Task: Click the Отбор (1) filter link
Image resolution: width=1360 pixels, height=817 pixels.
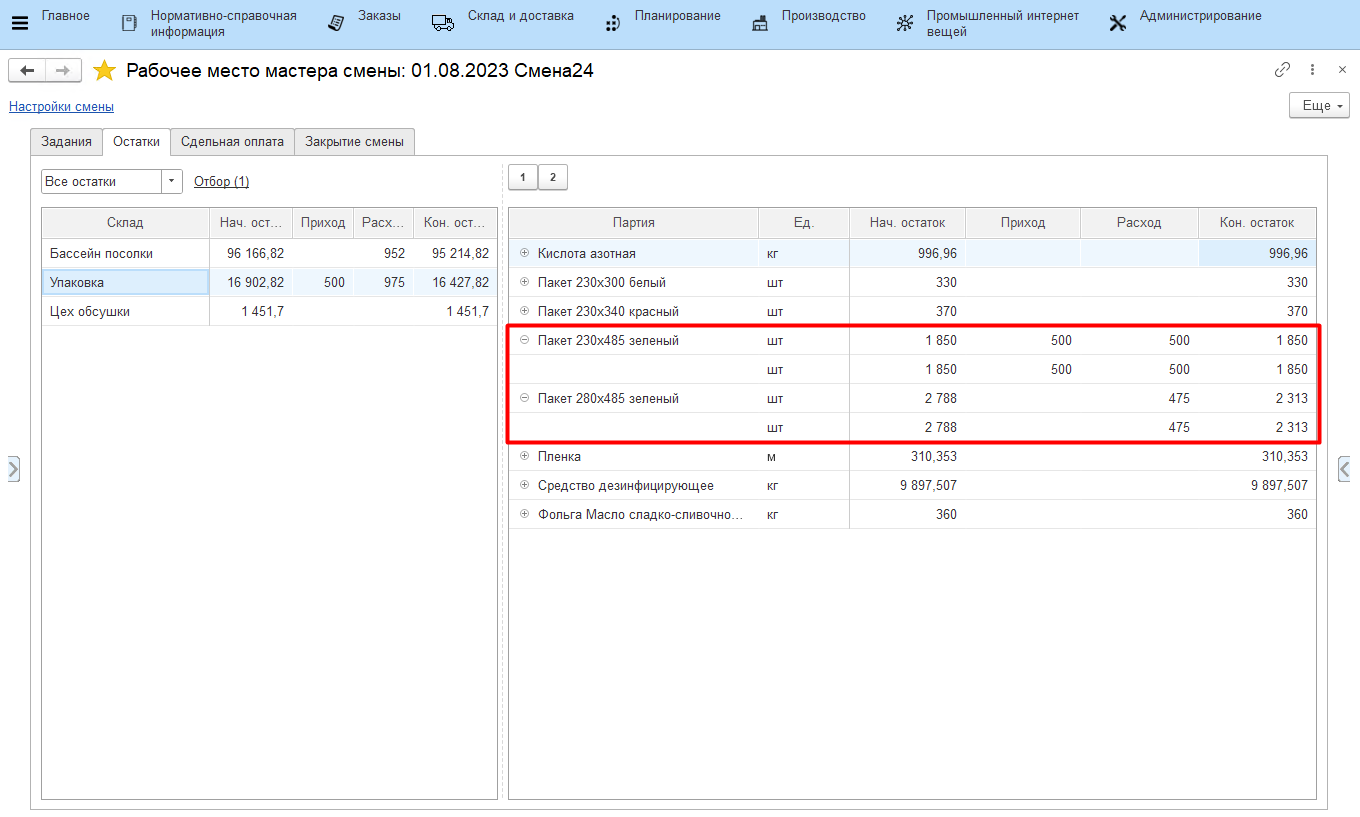Action: click(221, 181)
